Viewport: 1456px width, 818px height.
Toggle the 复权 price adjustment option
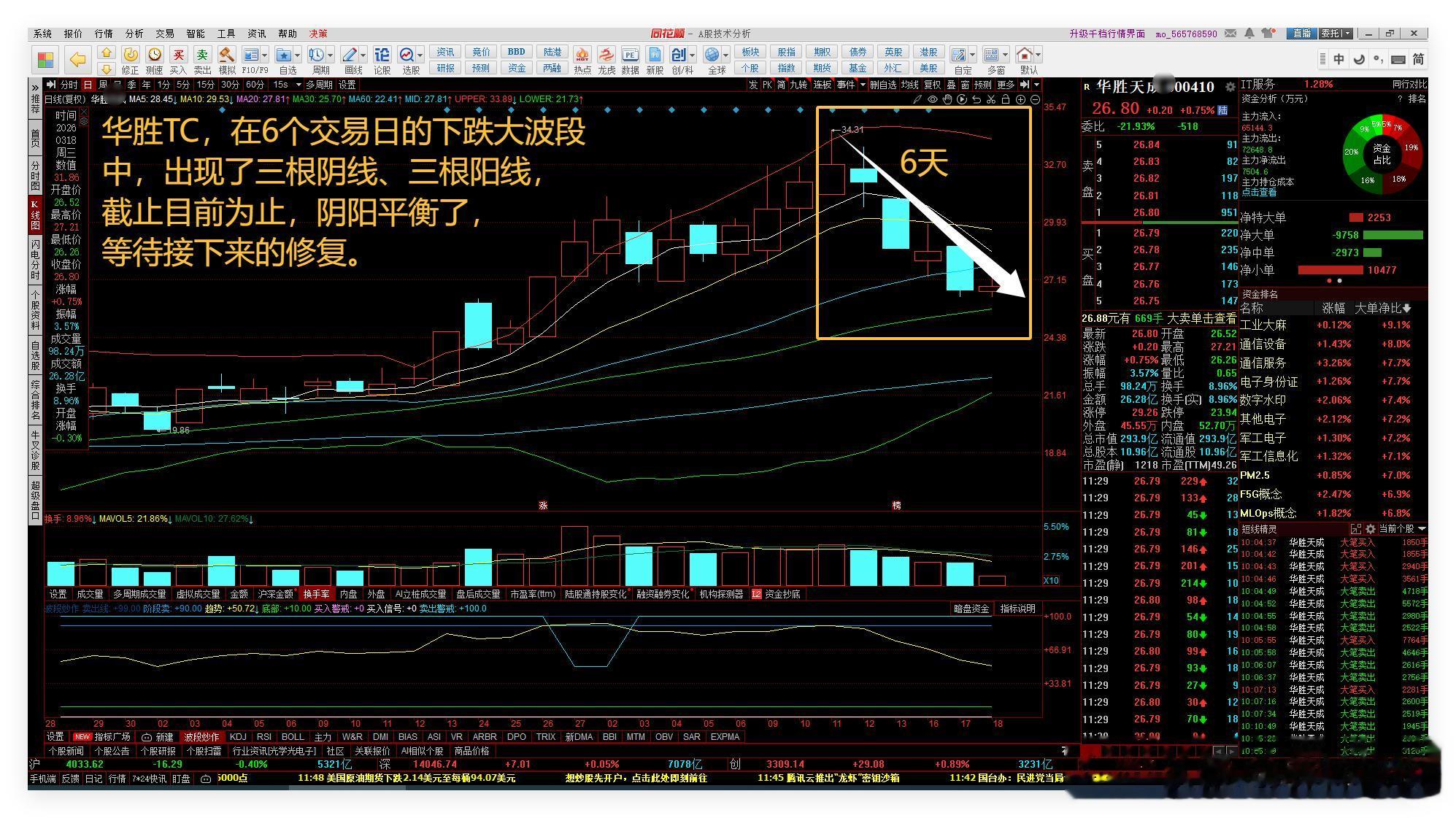point(932,85)
